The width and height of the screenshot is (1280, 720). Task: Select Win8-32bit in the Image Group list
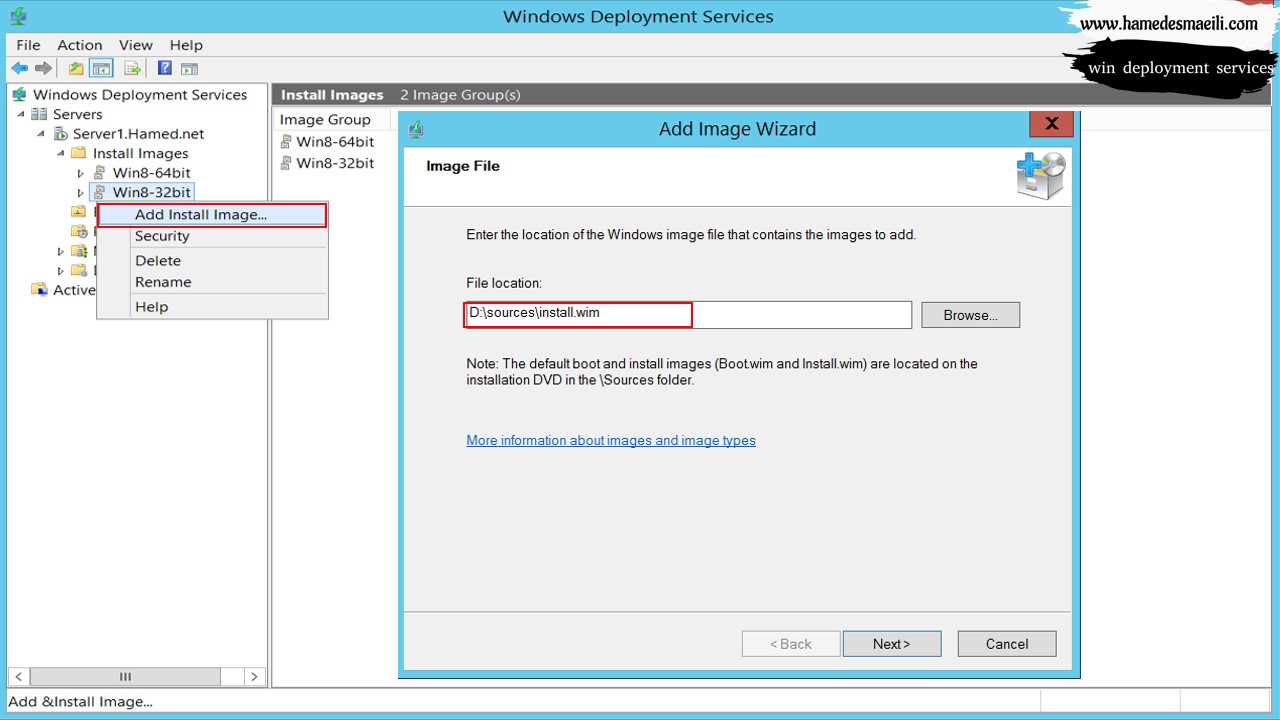coord(335,163)
